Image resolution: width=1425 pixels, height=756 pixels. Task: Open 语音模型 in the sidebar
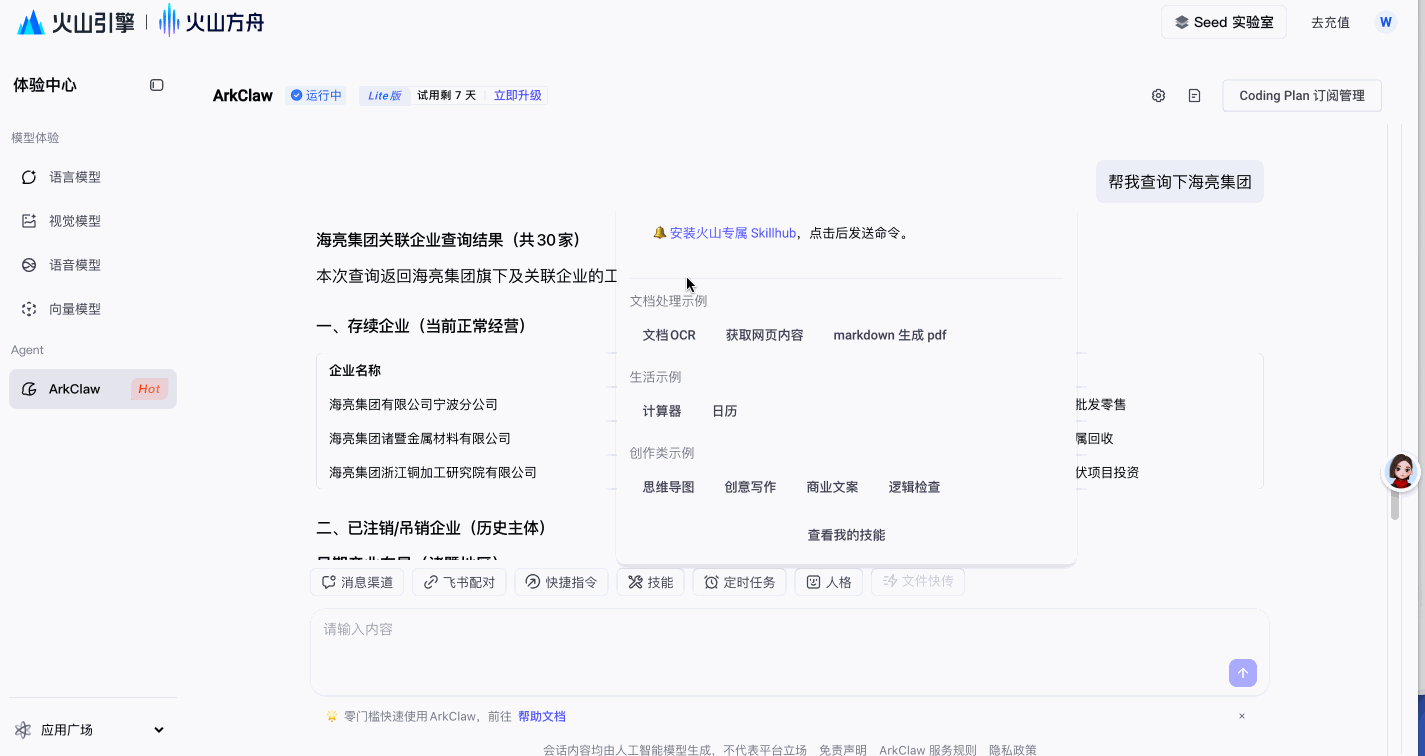pyautogui.click(x=93, y=265)
